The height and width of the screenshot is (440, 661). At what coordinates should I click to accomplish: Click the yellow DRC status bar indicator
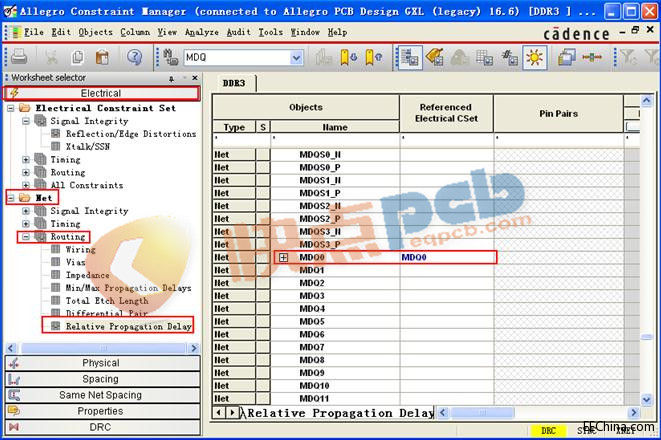[x=548, y=431]
